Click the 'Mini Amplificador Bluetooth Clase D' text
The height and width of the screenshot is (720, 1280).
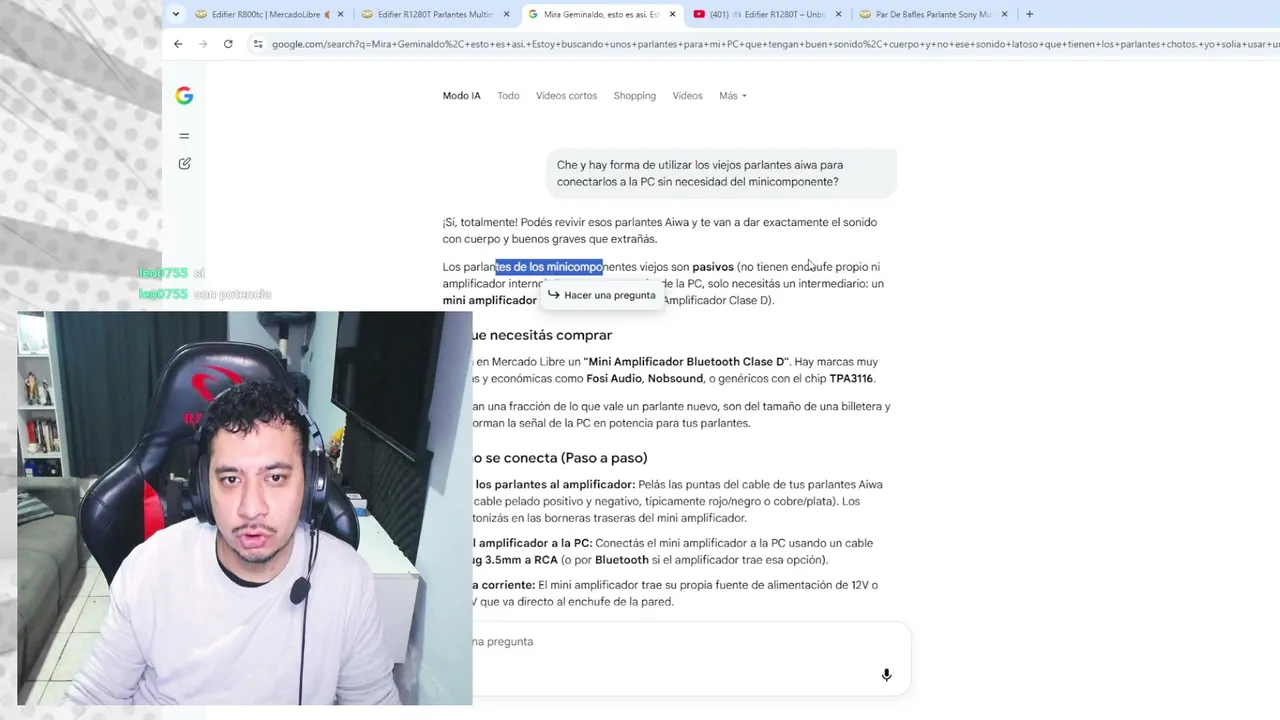686,362
